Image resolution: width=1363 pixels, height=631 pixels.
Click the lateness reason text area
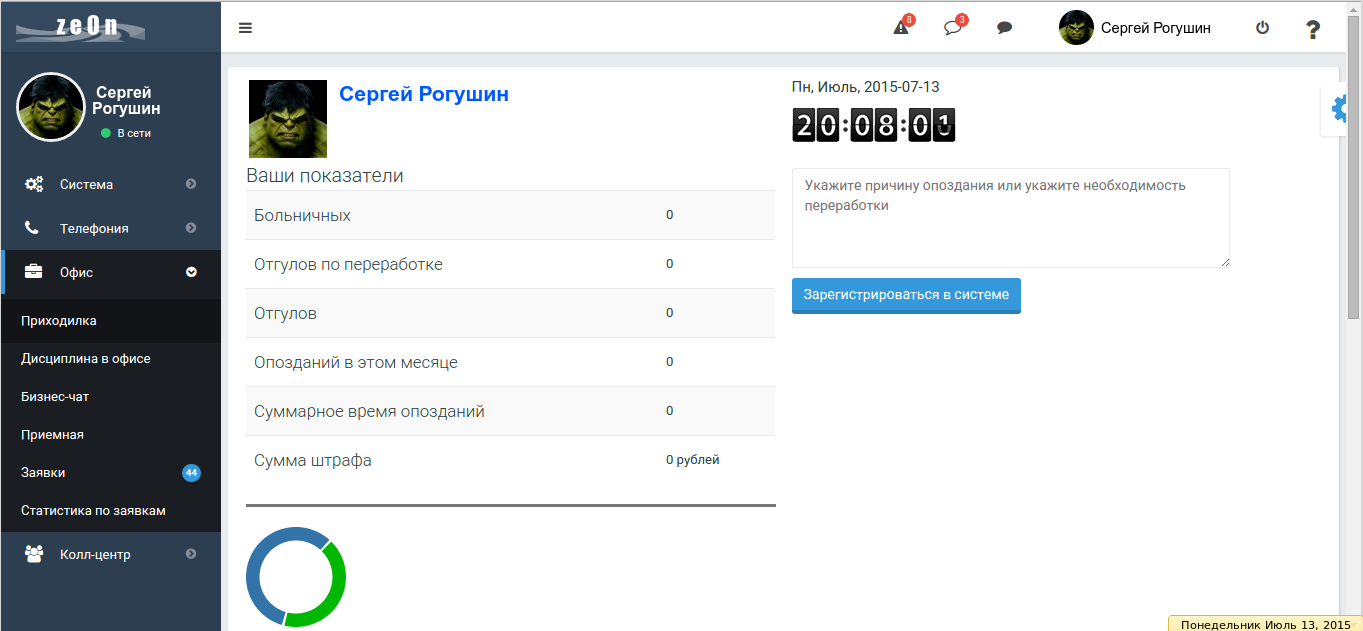pyautogui.click(x=1010, y=217)
